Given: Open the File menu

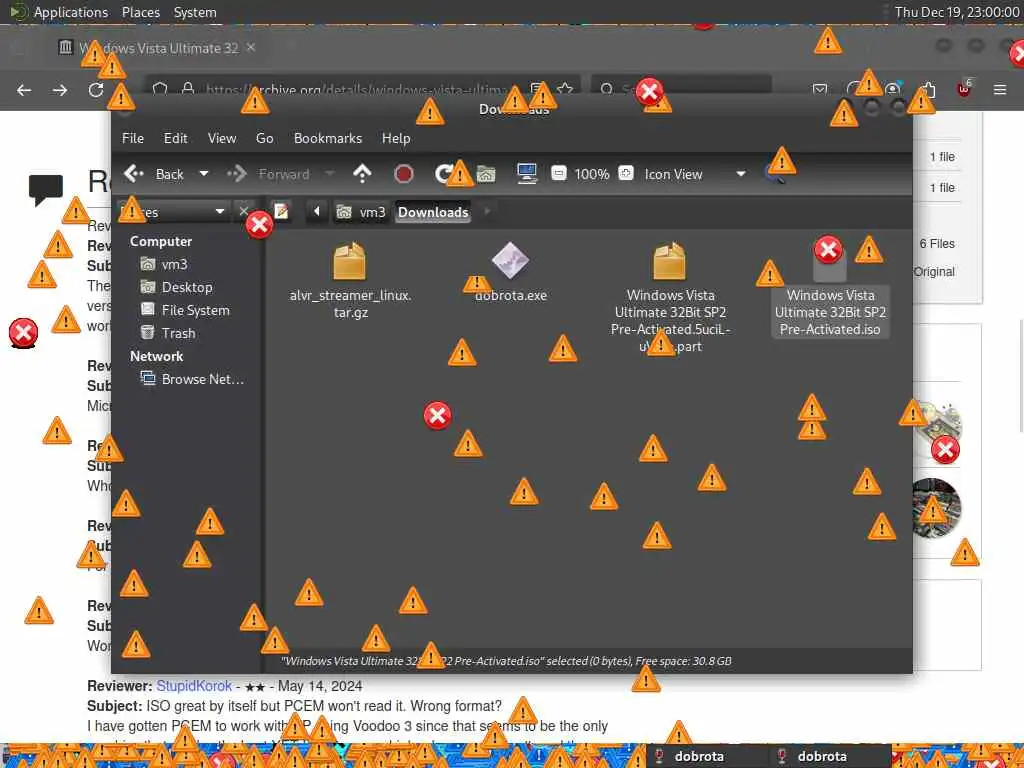Looking at the screenshot, I should point(133,138).
